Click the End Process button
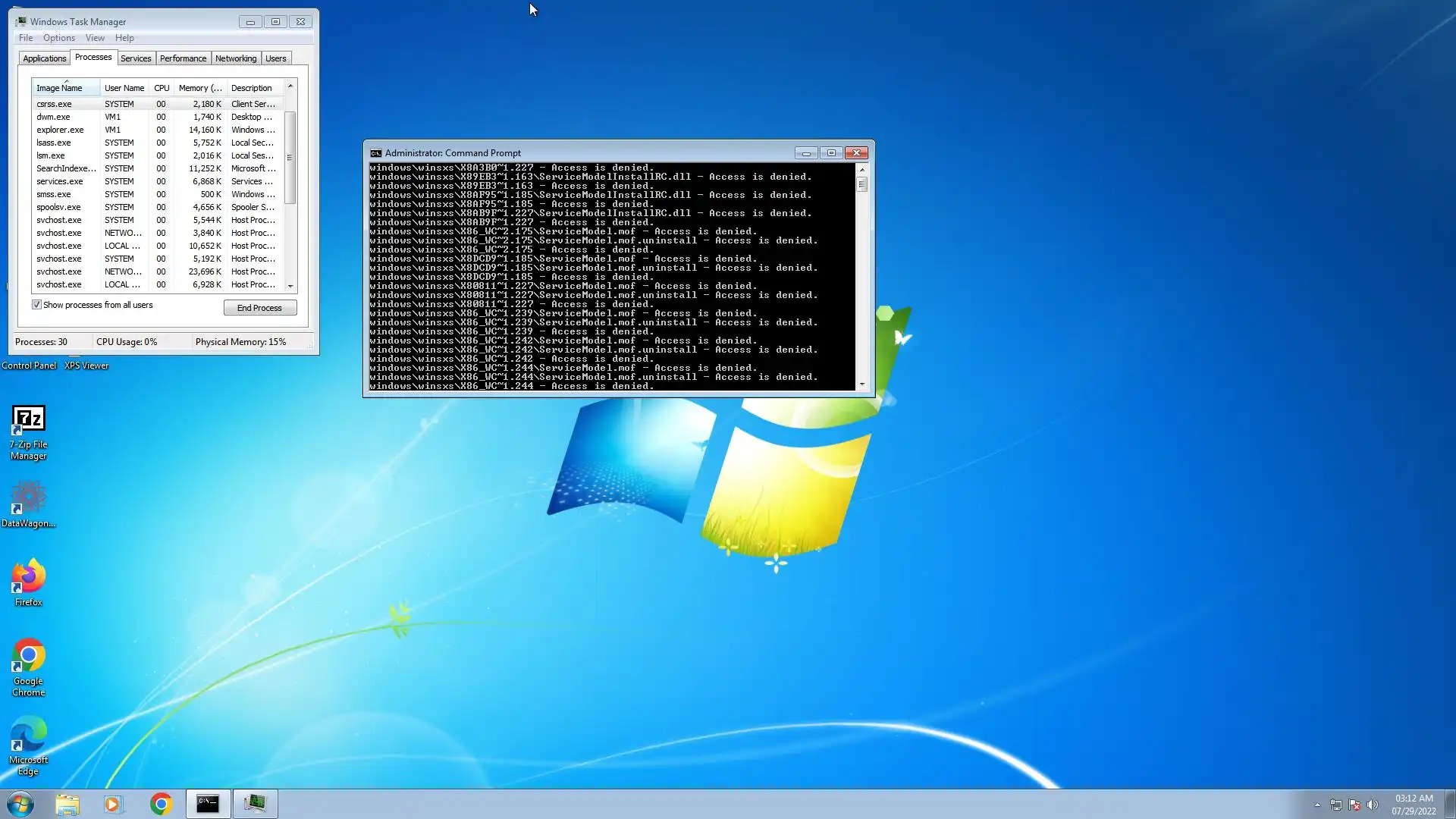This screenshot has height=819, width=1456. click(x=259, y=308)
